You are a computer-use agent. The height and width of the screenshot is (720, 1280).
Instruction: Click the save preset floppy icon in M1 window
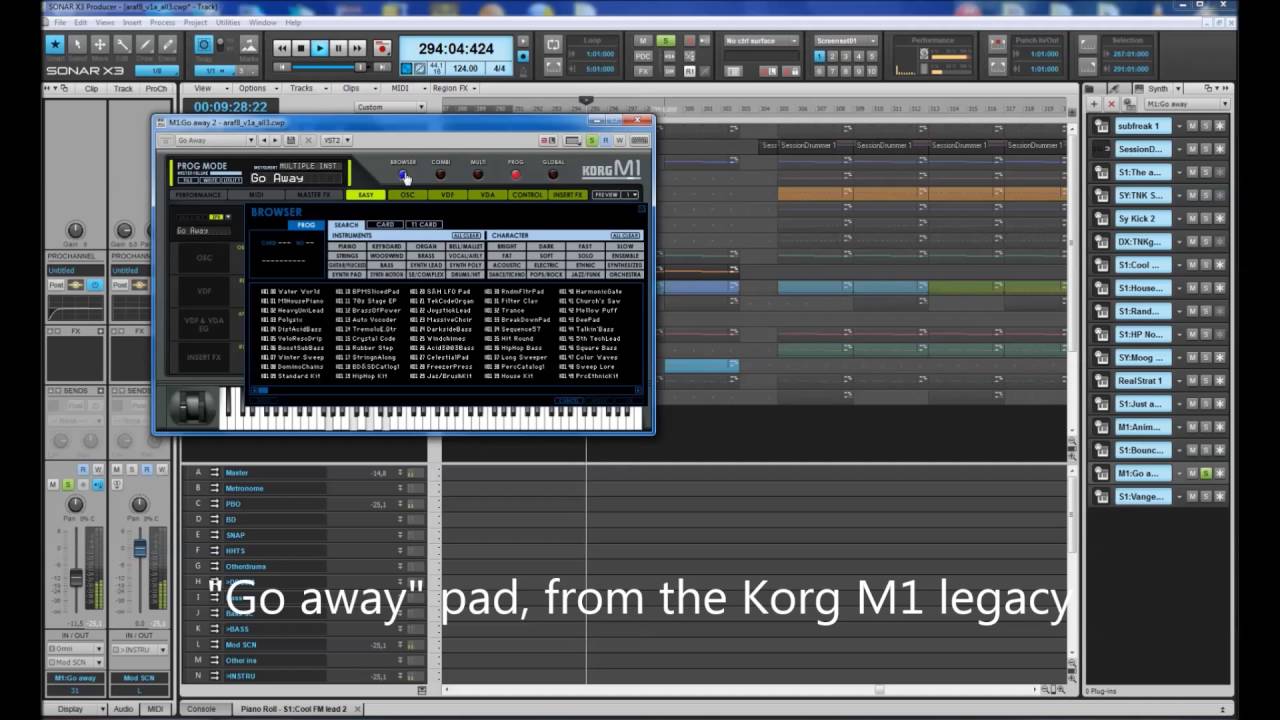[292, 141]
